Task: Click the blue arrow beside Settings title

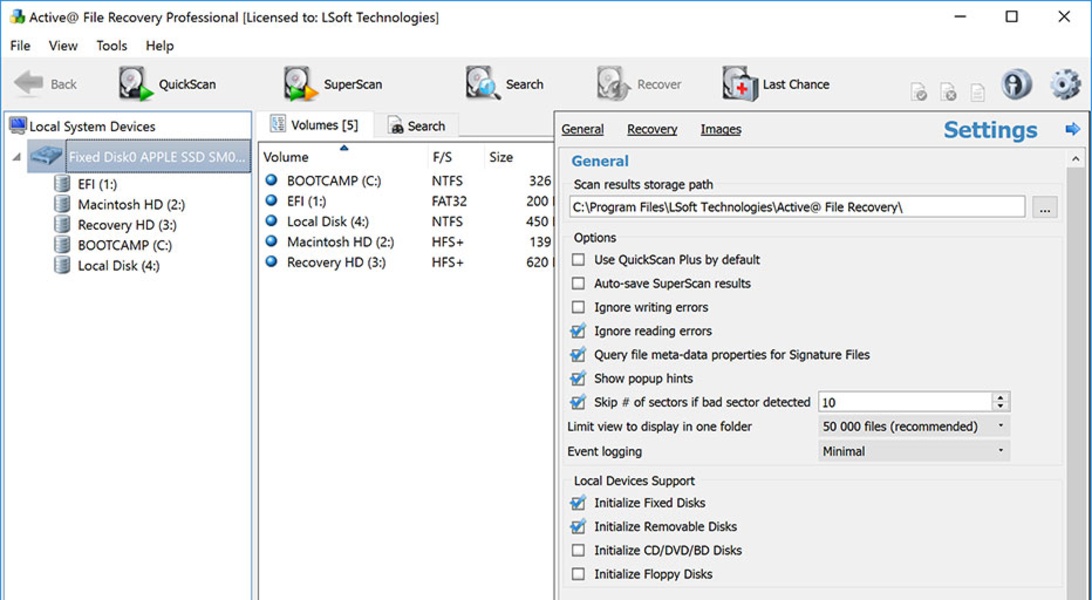Action: [x=1073, y=130]
